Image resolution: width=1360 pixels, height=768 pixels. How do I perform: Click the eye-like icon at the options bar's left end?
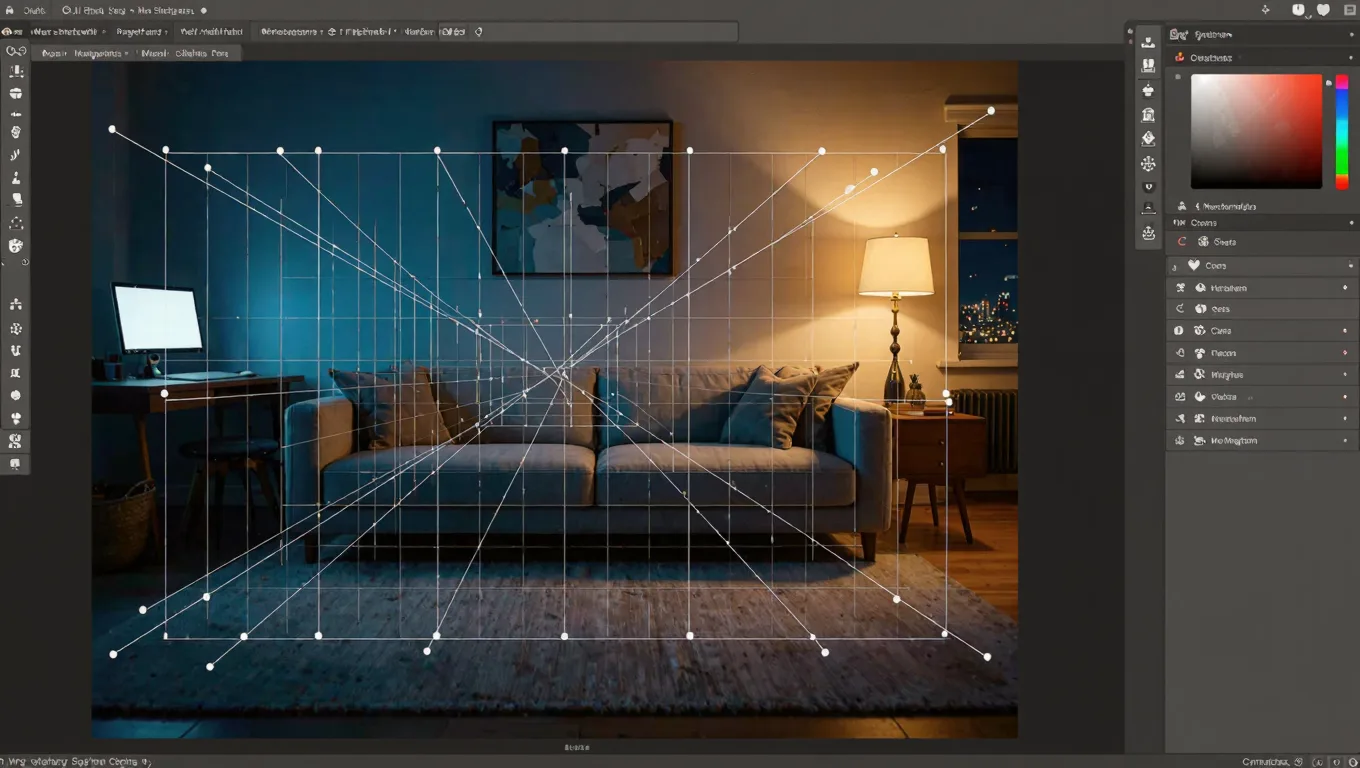(7, 32)
